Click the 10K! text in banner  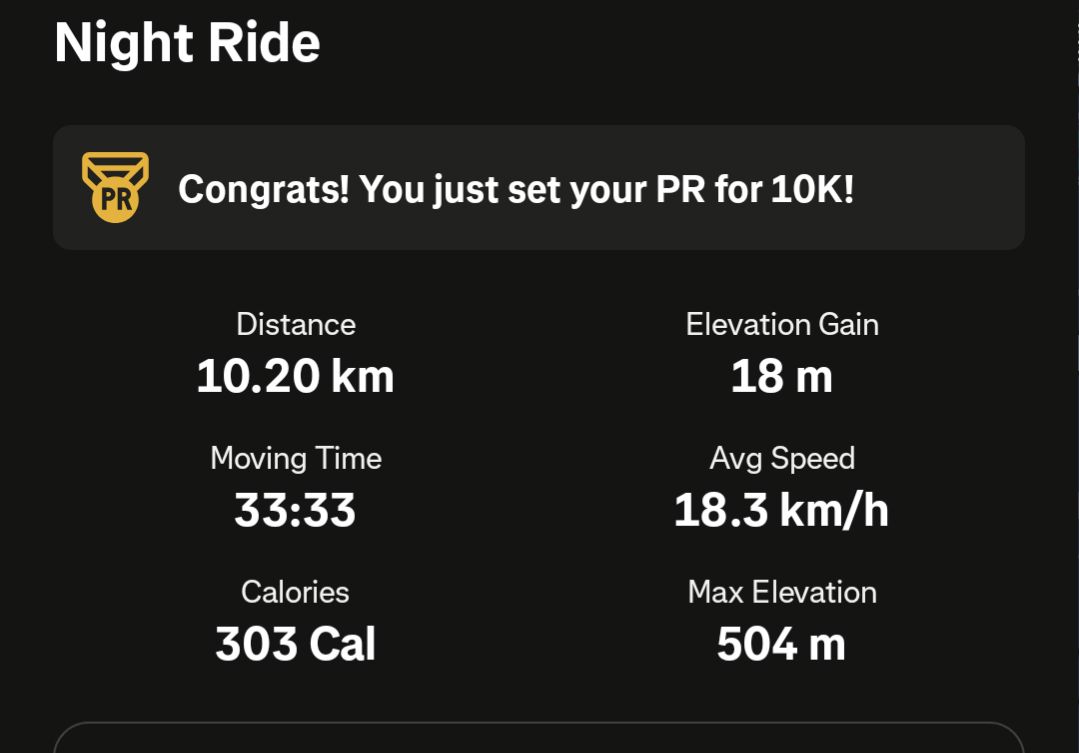tap(812, 189)
